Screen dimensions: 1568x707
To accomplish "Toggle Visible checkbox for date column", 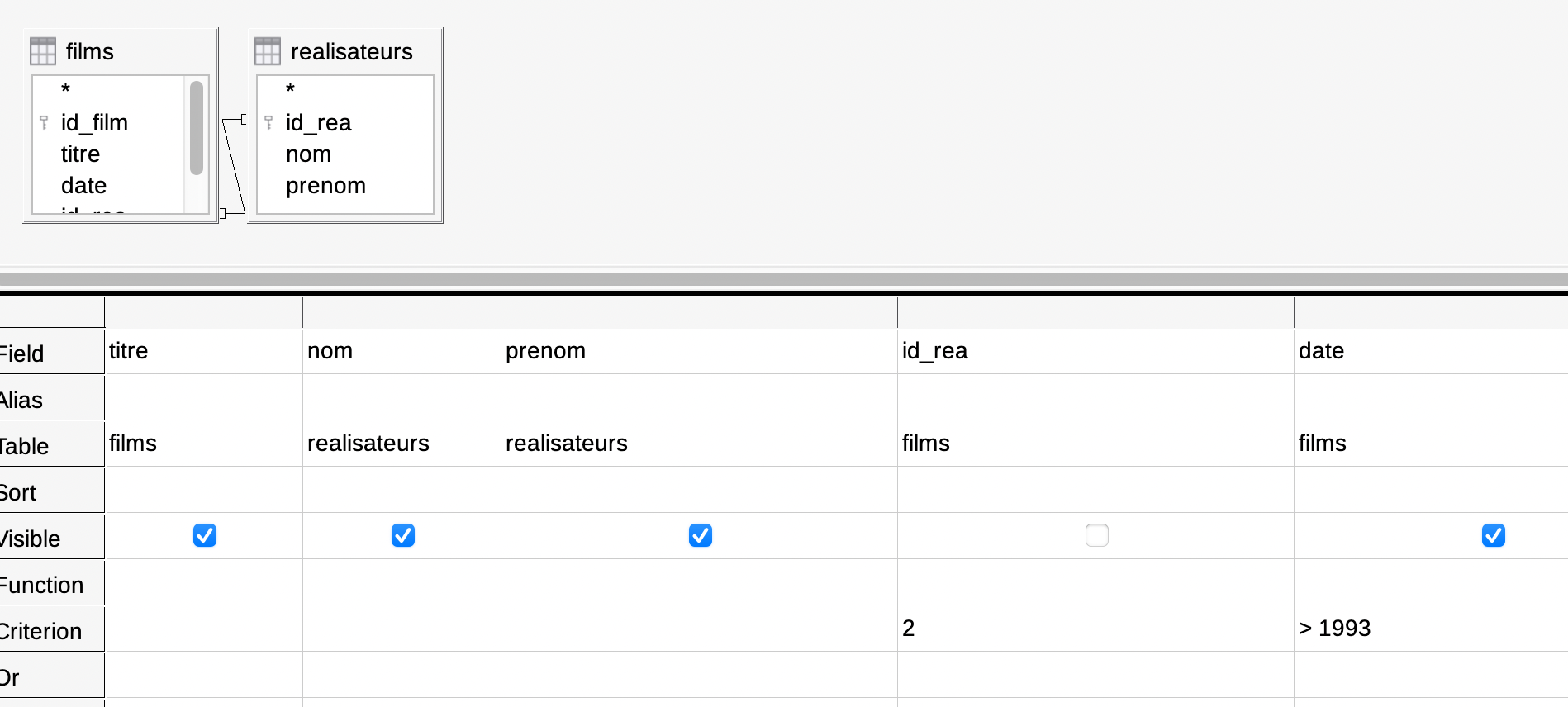I will (x=1494, y=535).
